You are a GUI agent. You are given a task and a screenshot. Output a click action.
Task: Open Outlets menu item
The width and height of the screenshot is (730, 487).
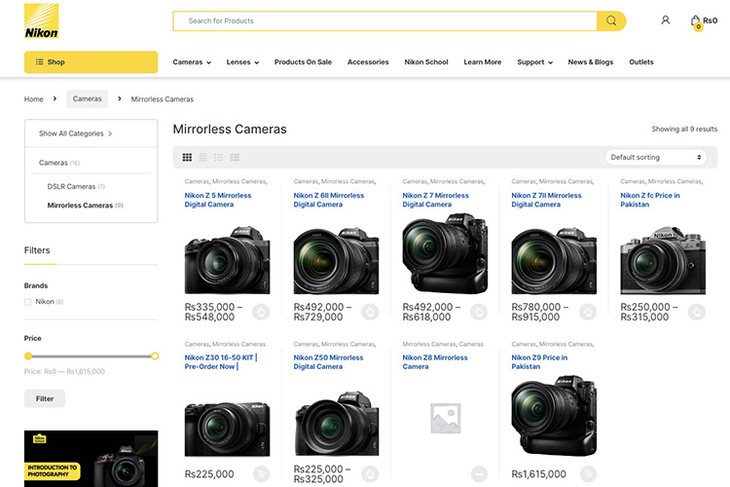[x=641, y=62]
